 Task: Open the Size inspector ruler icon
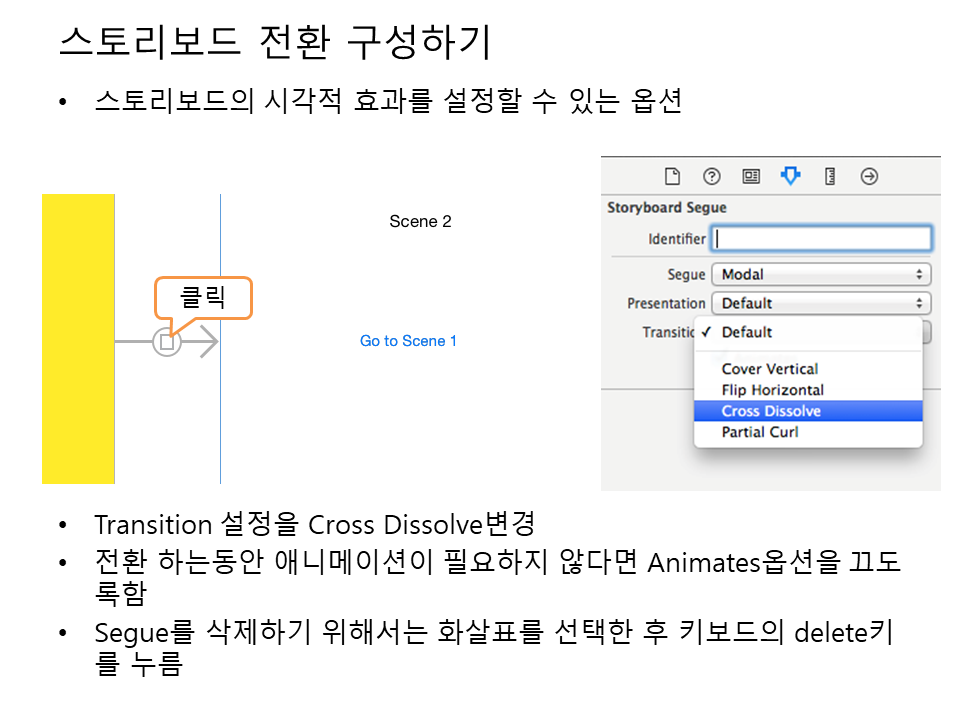tap(830, 177)
